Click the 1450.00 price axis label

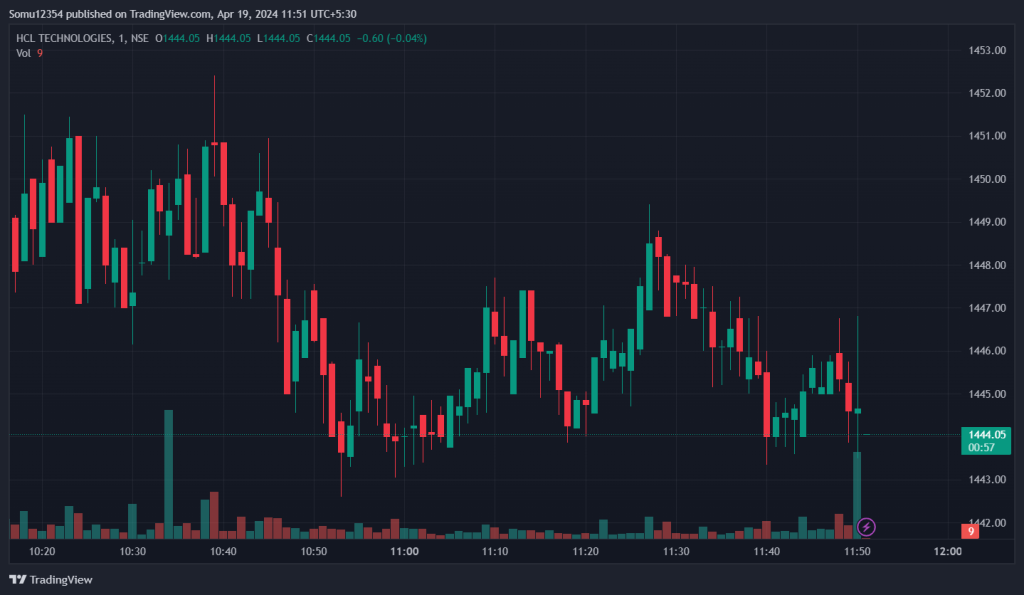coord(987,179)
